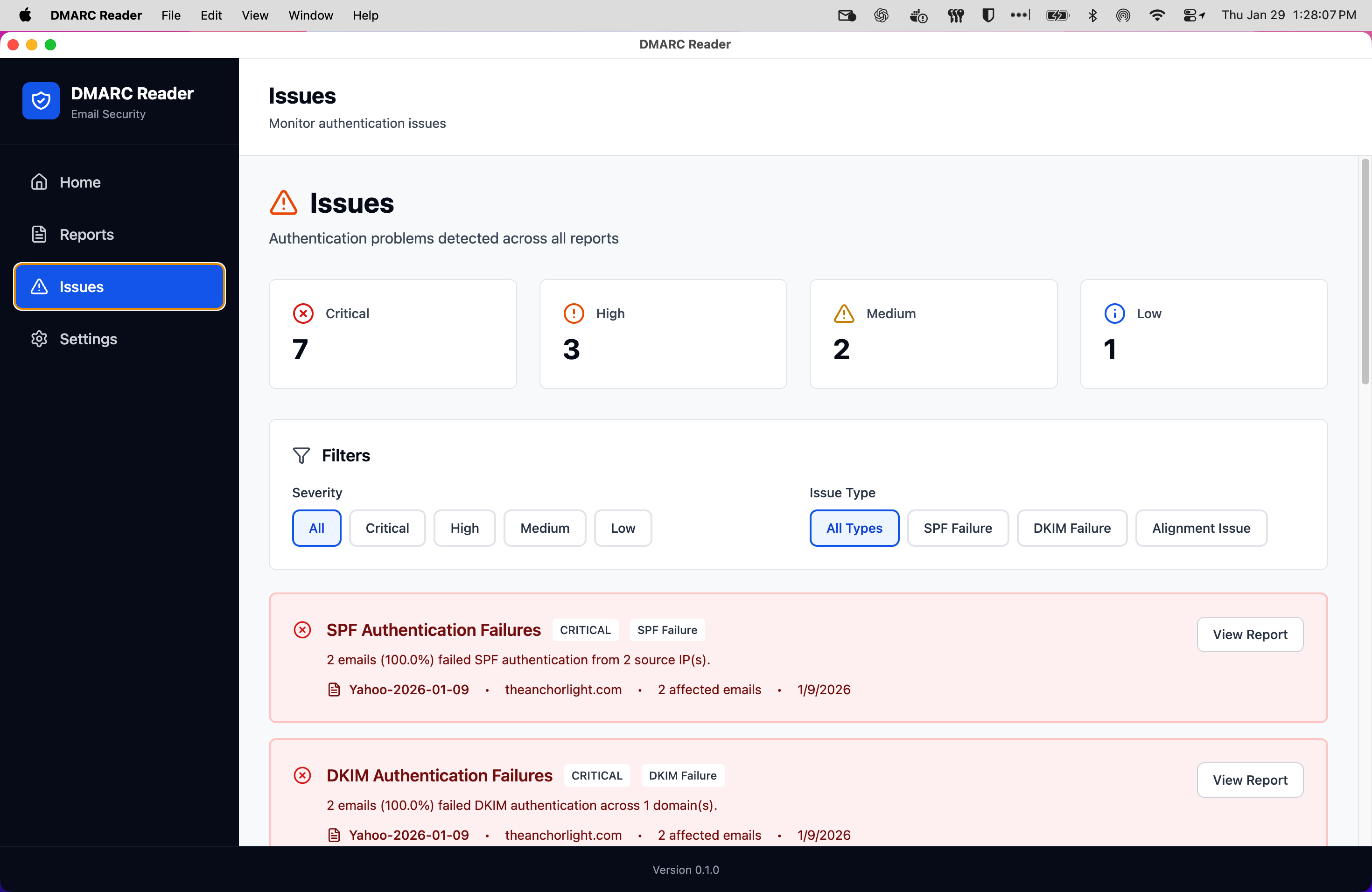Click the document icon on Yahoo-2026-01-09 SPF row
1372x892 pixels.
[334, 689]
